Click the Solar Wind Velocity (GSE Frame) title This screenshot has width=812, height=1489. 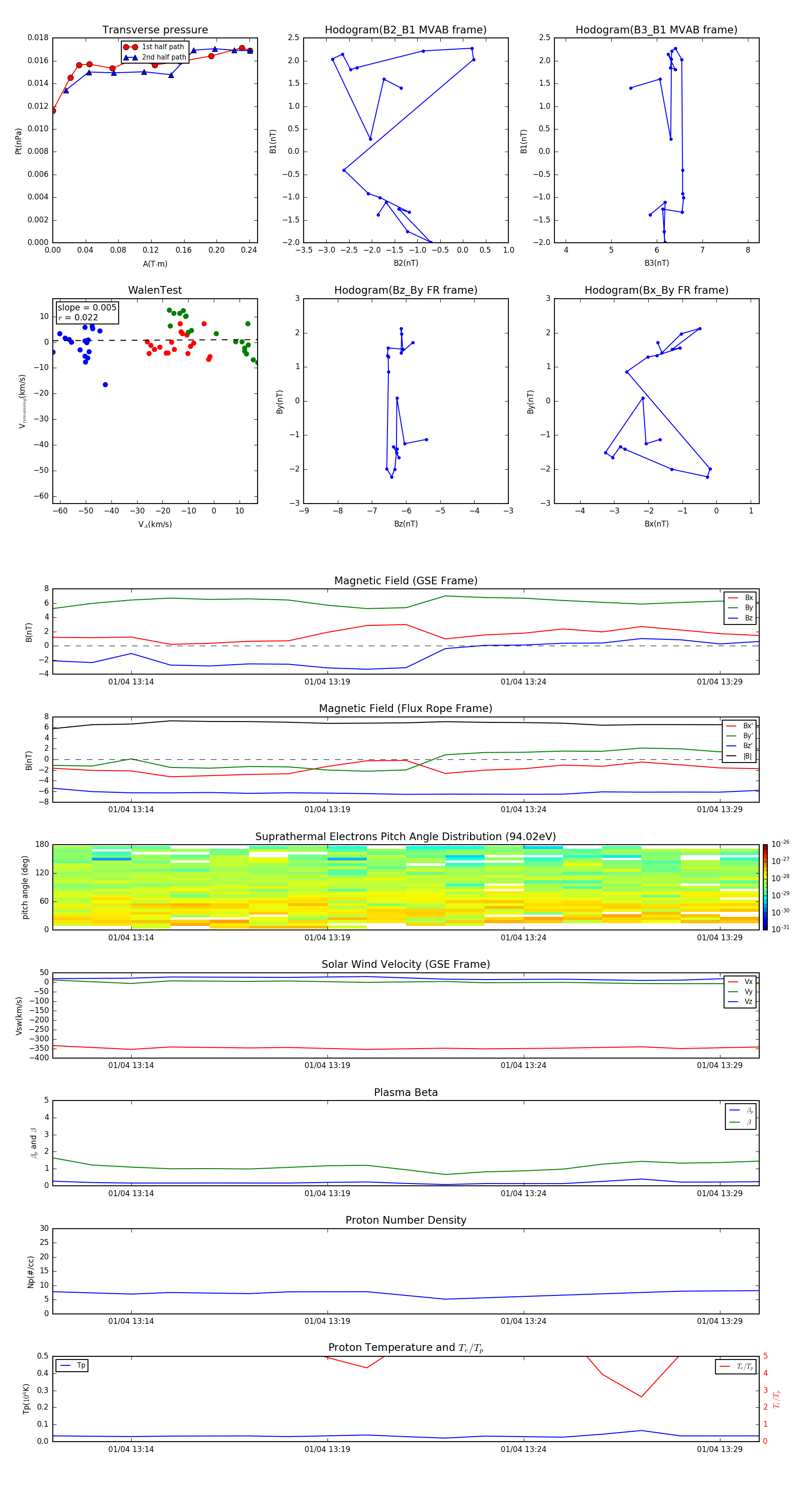point(406,965)
